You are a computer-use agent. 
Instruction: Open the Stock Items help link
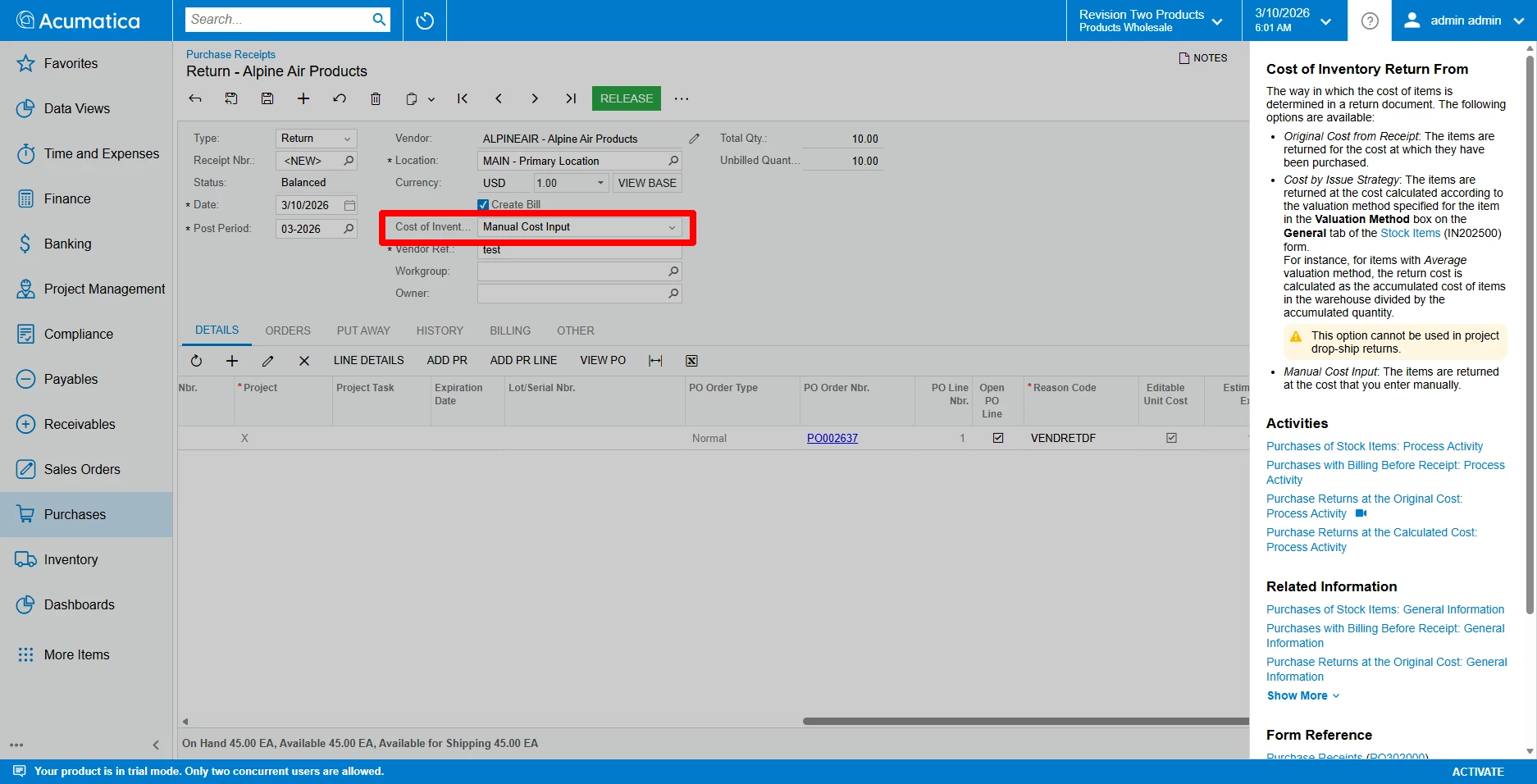click(x=1411, y=233)
